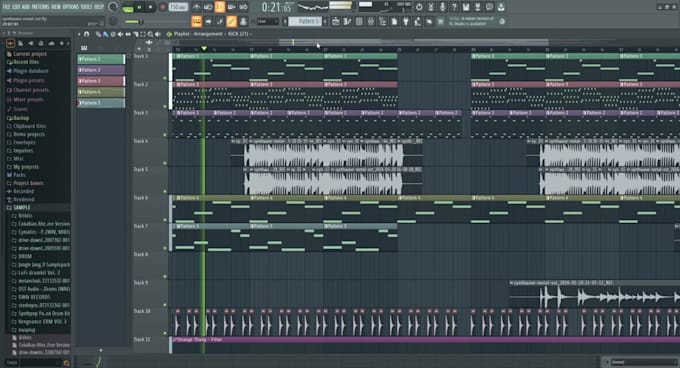This screenshot has width=680, height=368.
Task: Expand Mixer presets folder
Action: pos(28,99)
